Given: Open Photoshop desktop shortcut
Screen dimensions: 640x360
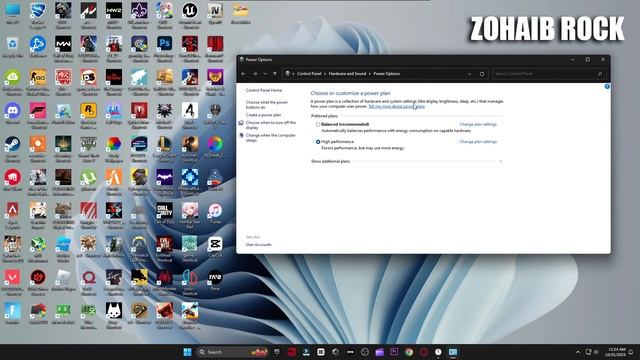Looking at the screenshot, I should 164,47.
